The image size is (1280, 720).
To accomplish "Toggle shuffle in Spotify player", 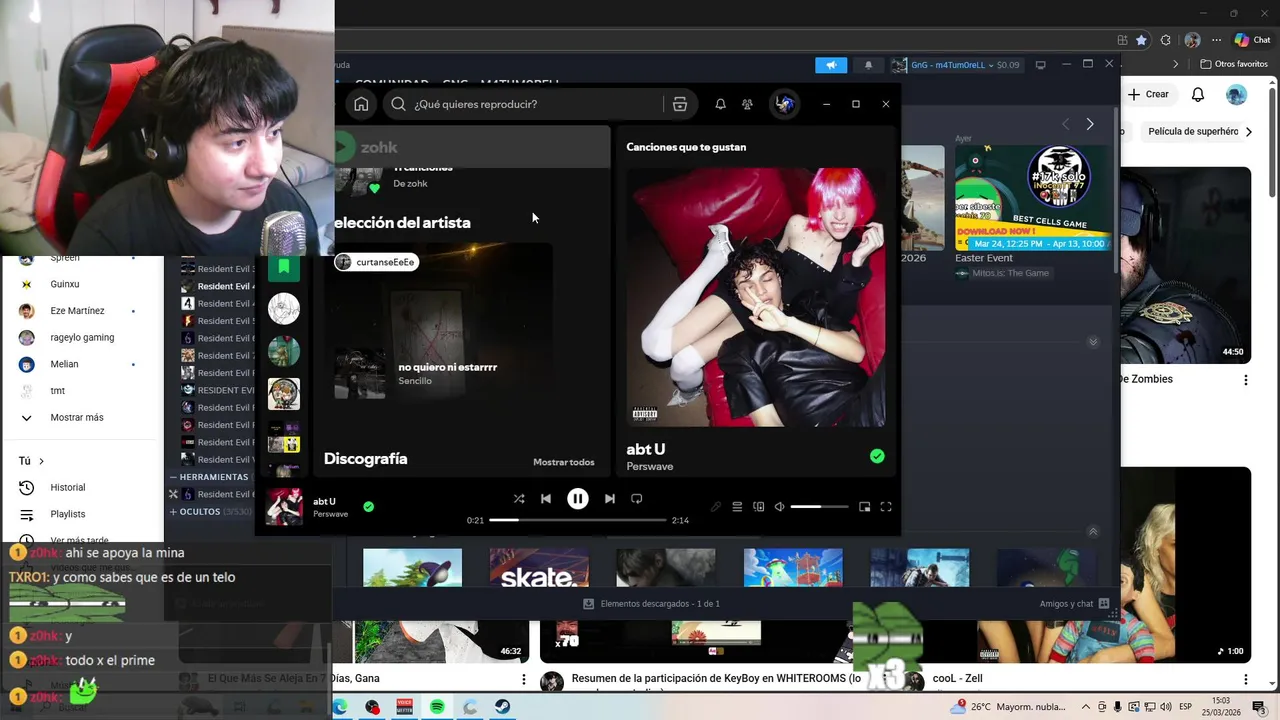I will point(519,498).
